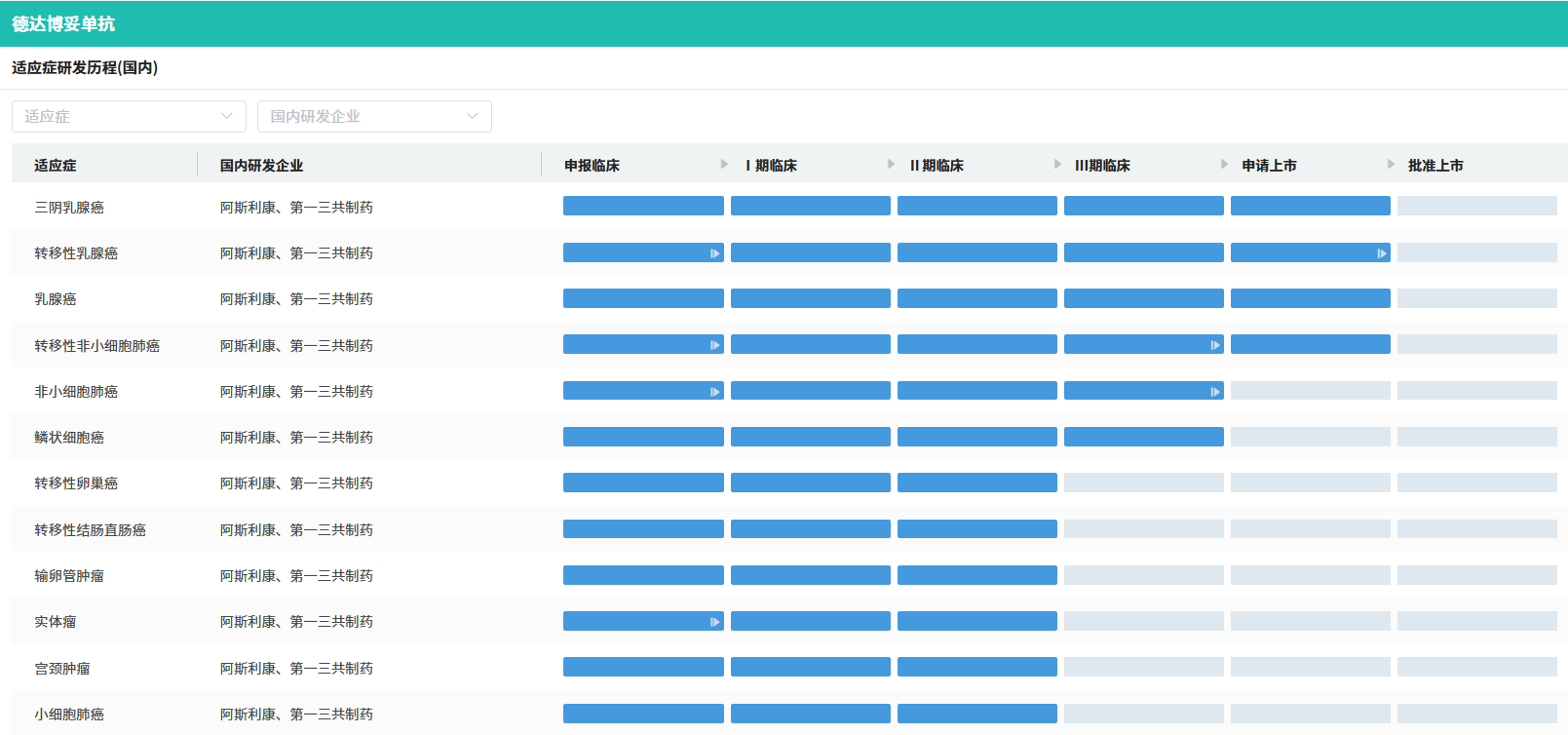
Task: Click play icon in 转移性乳腺癌 申请上市 bar
Action: pyautogui.click(x=1381, y=253)
